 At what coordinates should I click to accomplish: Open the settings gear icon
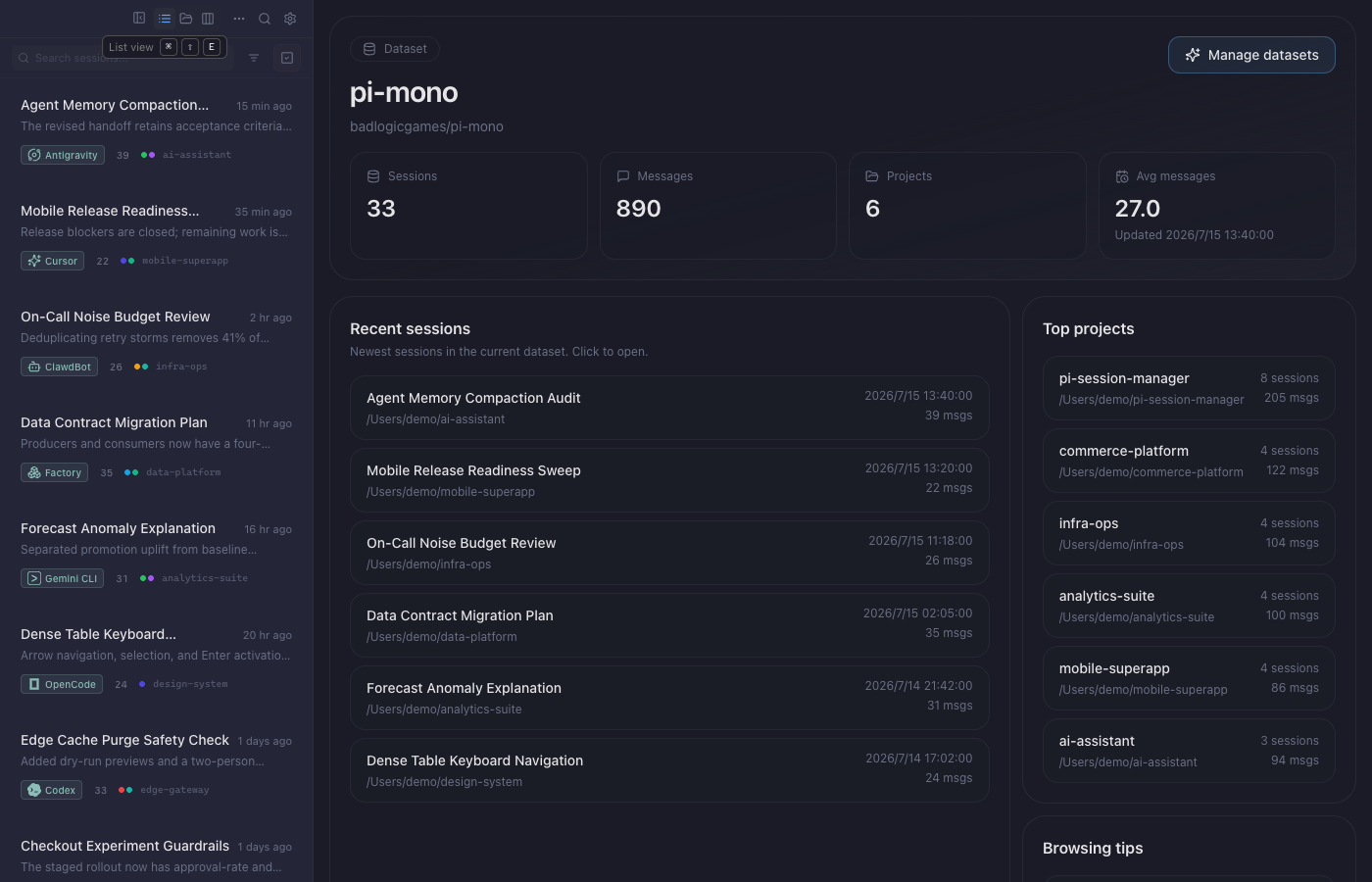(290, 19)
